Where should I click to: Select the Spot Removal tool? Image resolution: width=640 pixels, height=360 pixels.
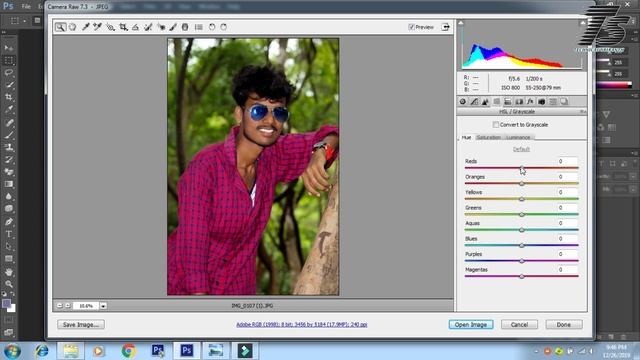coord(148,27)
